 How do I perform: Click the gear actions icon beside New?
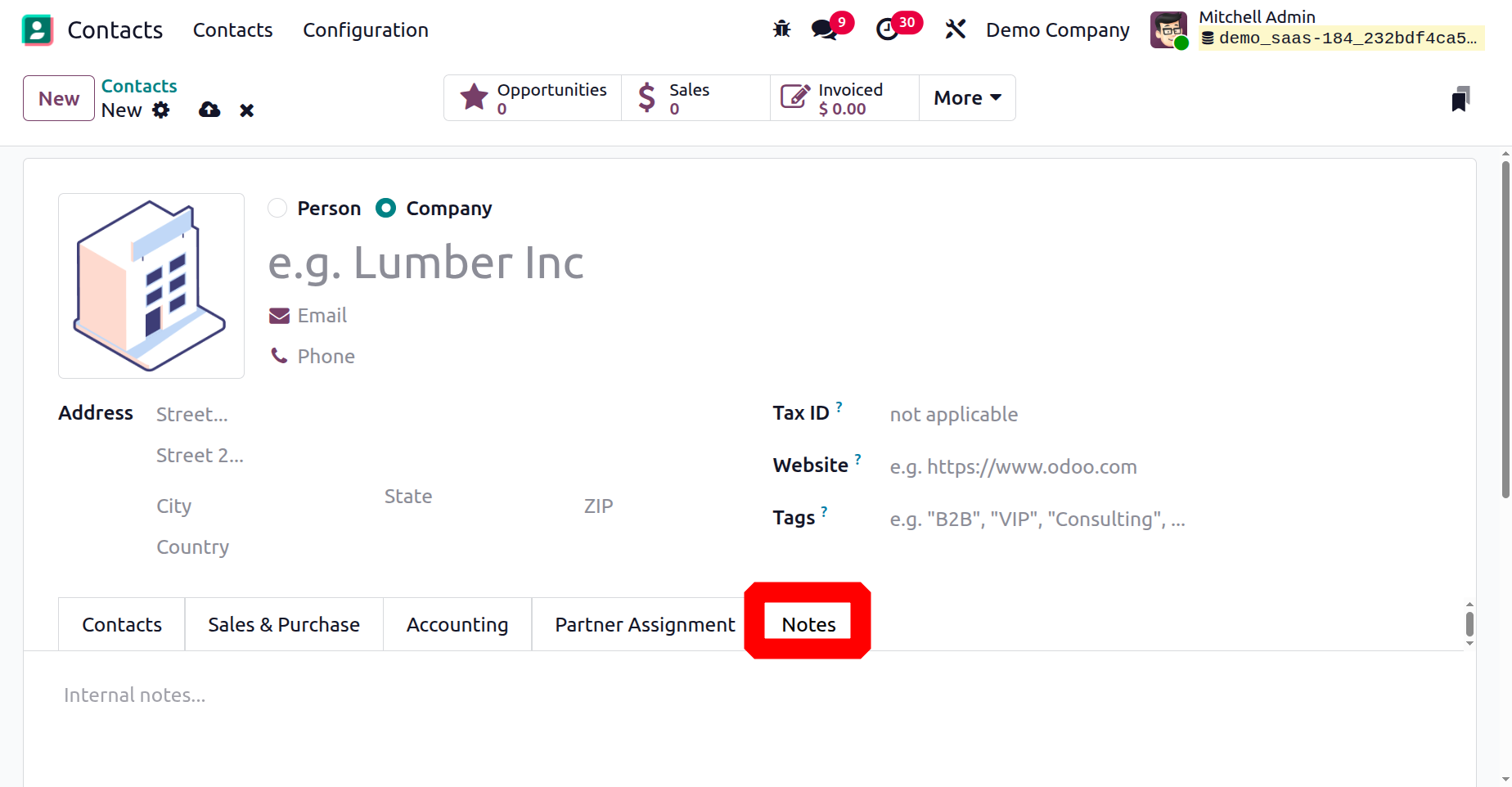coord(161,110)
